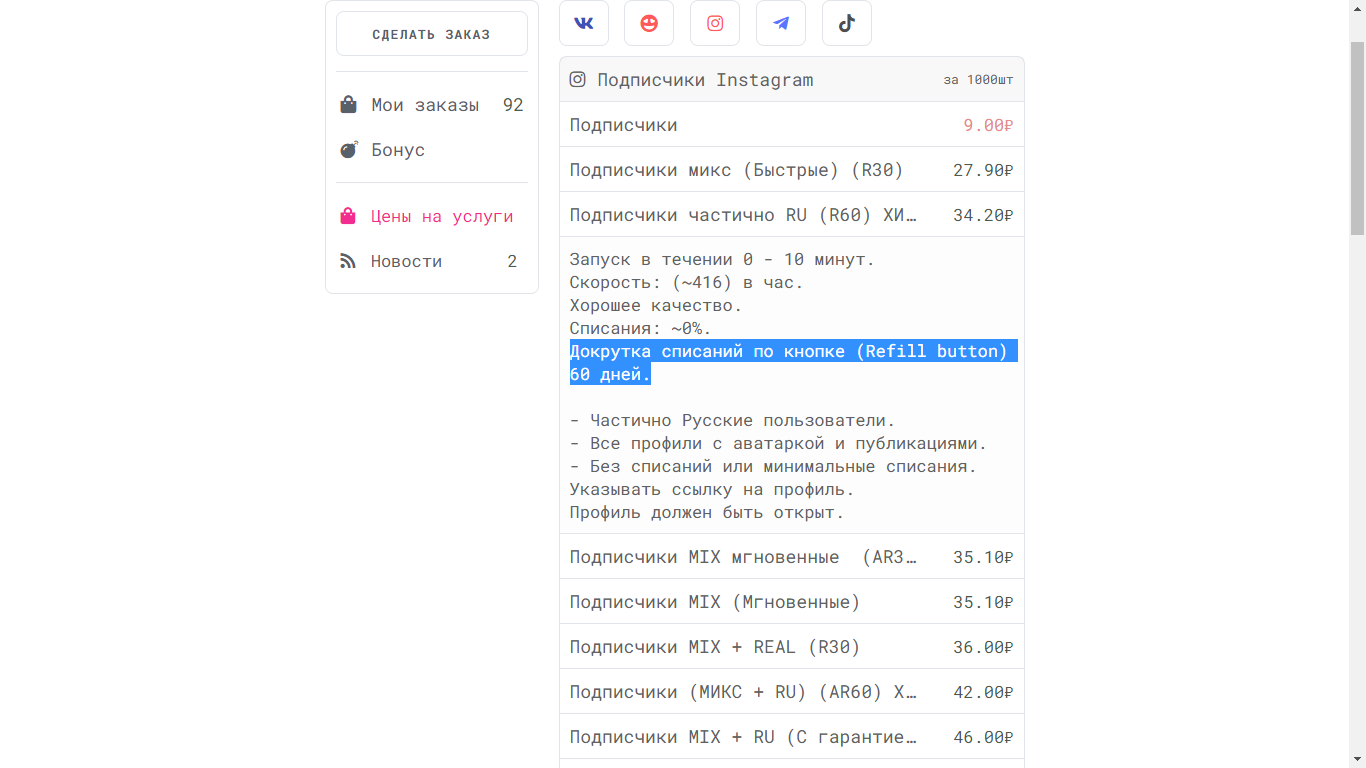Switch to Instagram services icon
This screenshot has height=768, width=1366.
[x=715, y=23]
